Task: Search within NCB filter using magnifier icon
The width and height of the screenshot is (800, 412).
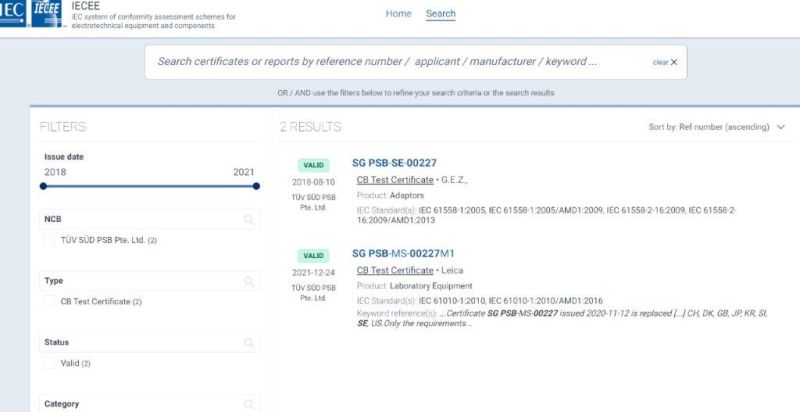Action: pos(248,220)
